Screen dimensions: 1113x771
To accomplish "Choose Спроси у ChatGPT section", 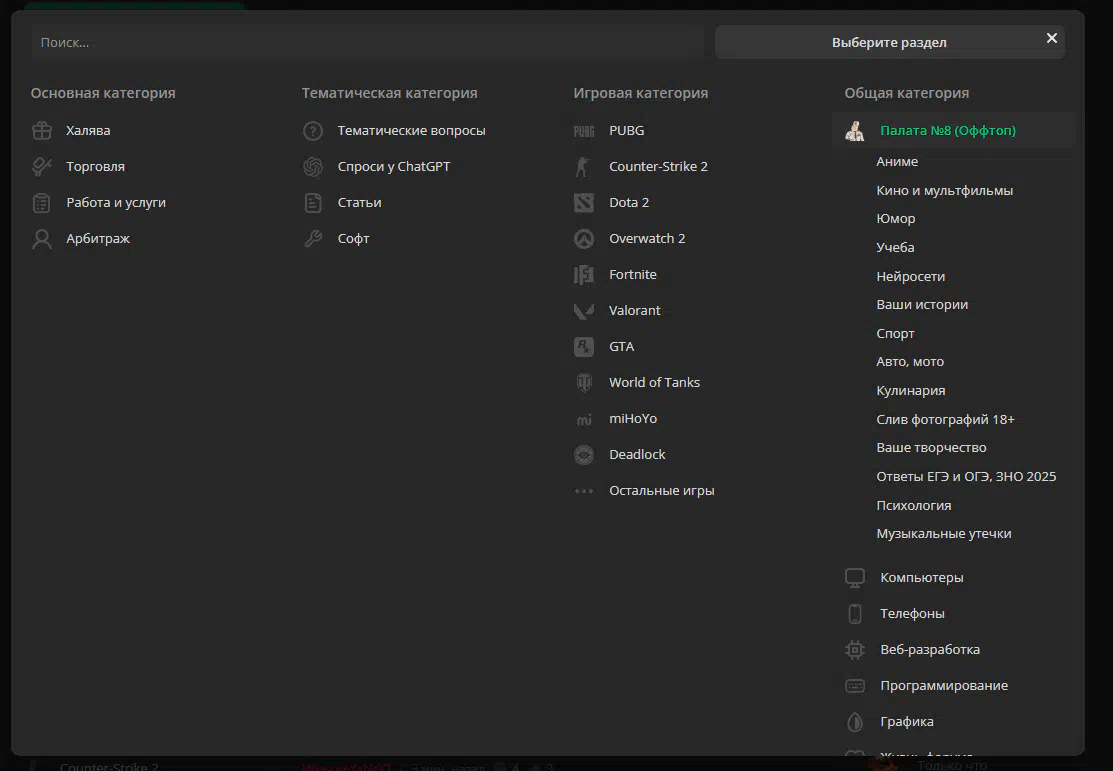I will (394, 167).
